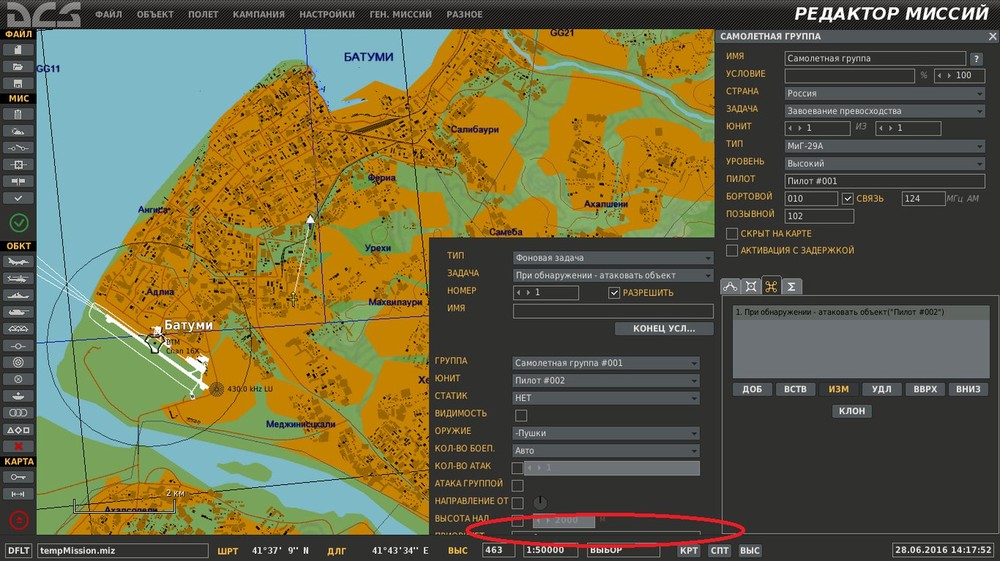This screenshot has height=561, width=1000.
Task: Select the ship group placement tool
Action: [18, 296]
